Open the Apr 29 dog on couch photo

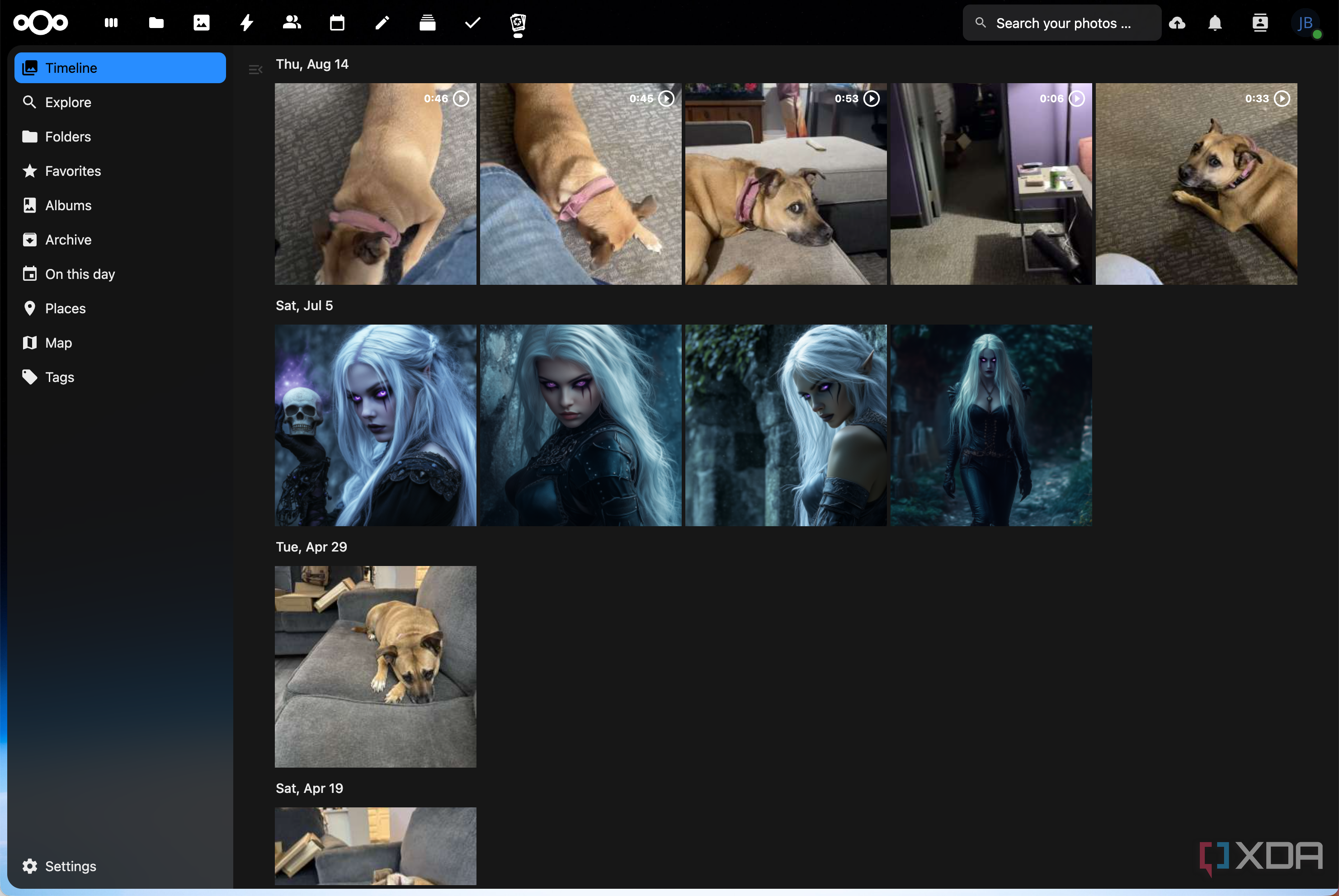click(x=375, y=666)
